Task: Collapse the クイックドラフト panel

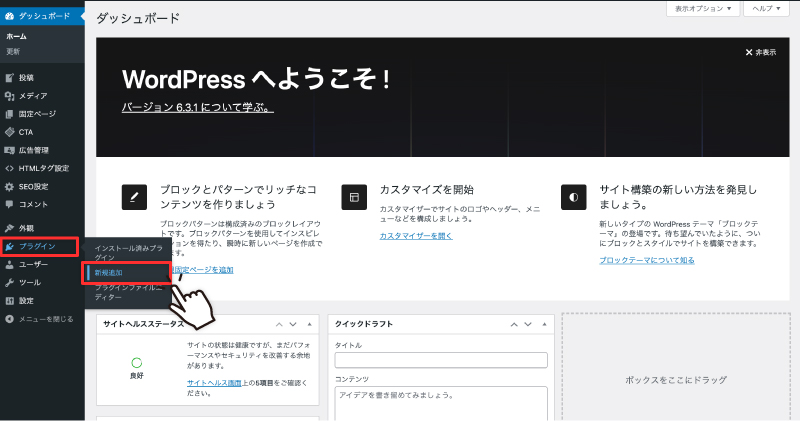Action: tap(544, 324)
